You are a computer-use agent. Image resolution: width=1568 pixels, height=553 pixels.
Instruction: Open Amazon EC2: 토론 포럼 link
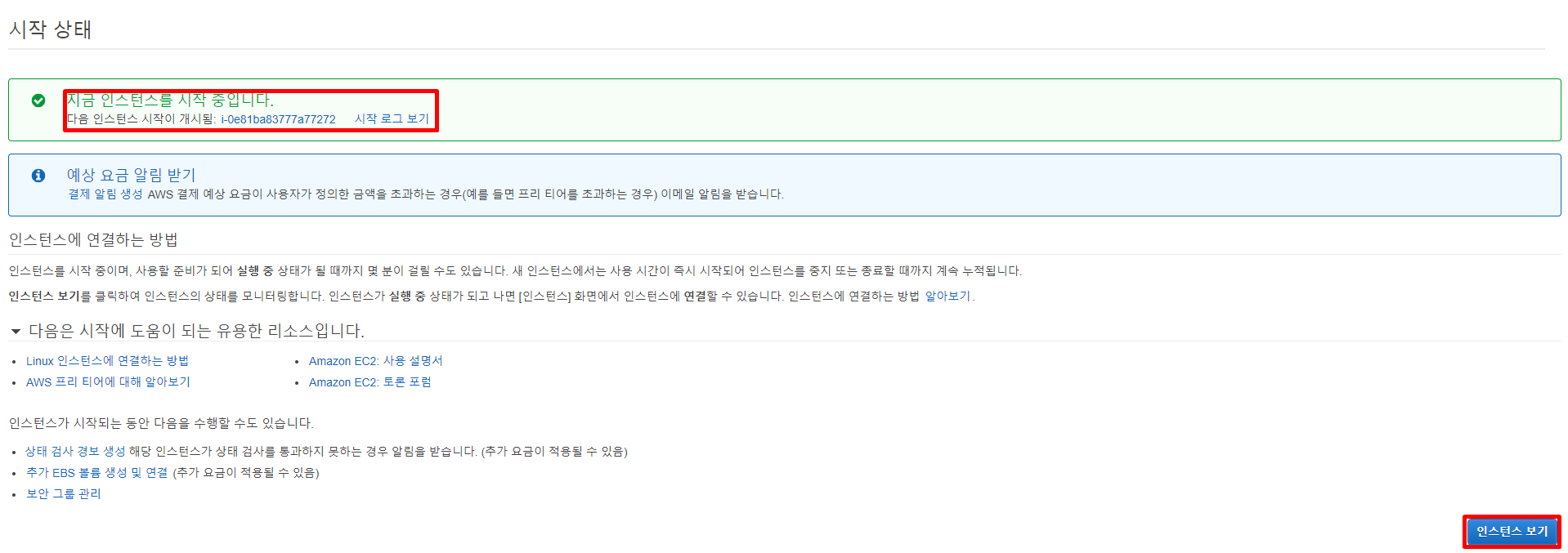[370, 382]
